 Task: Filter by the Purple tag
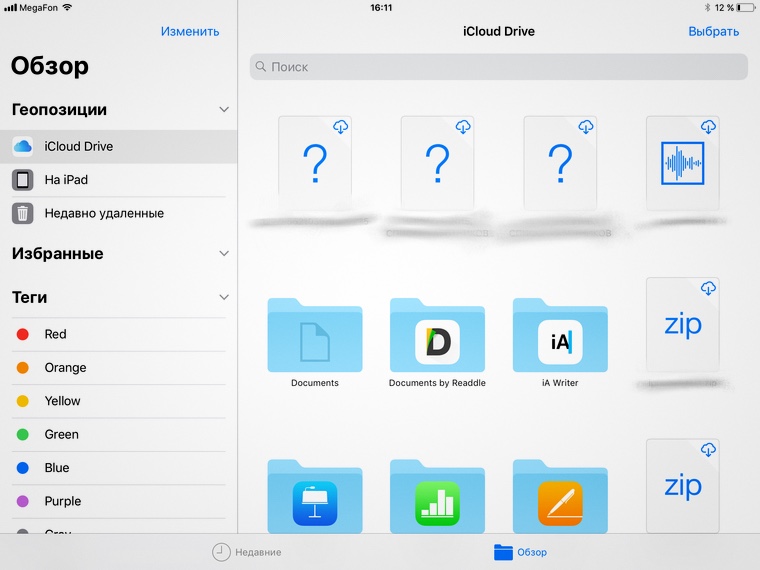[x=118, y=501]
